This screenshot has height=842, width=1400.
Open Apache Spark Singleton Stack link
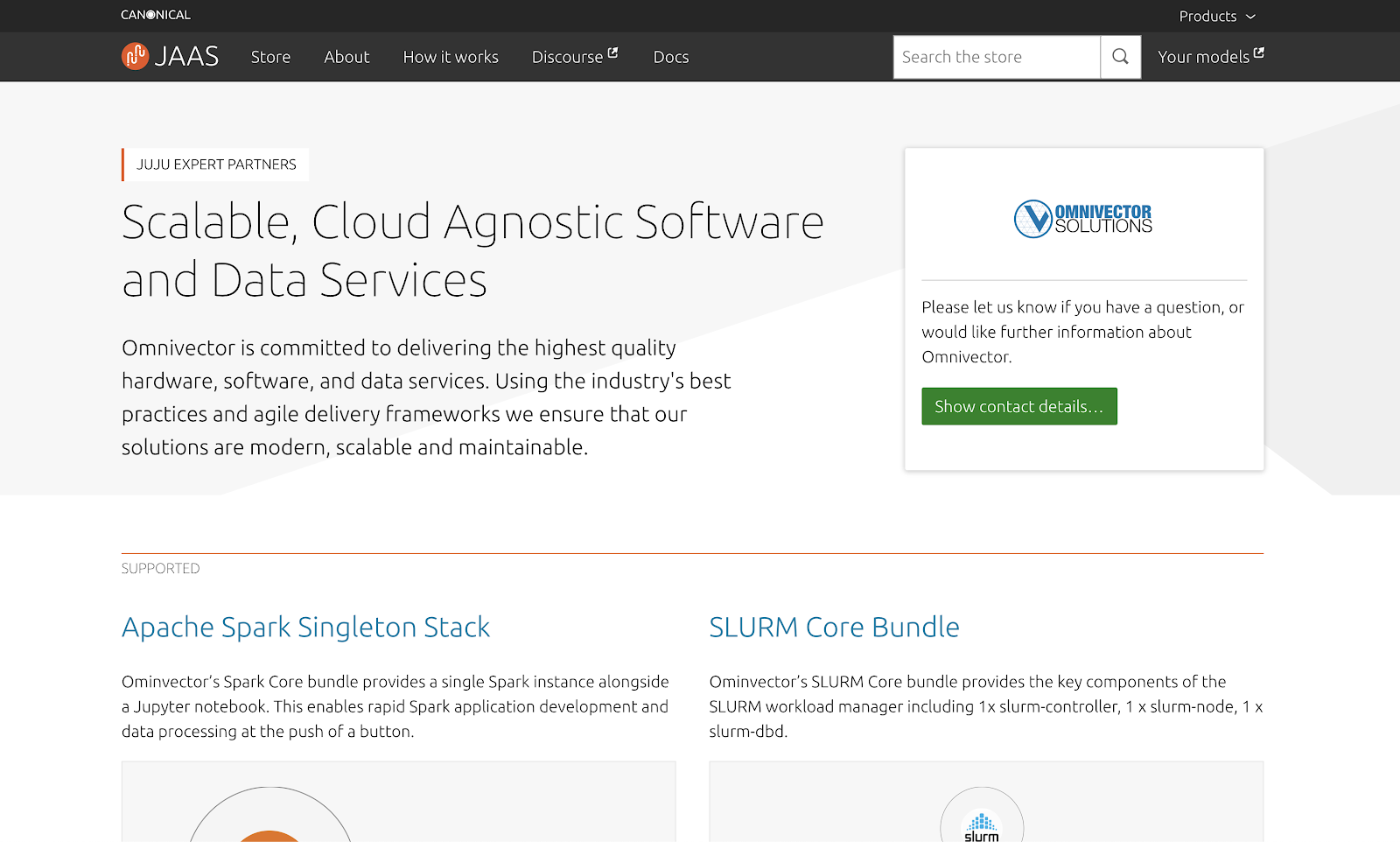(x=305, y=627)
